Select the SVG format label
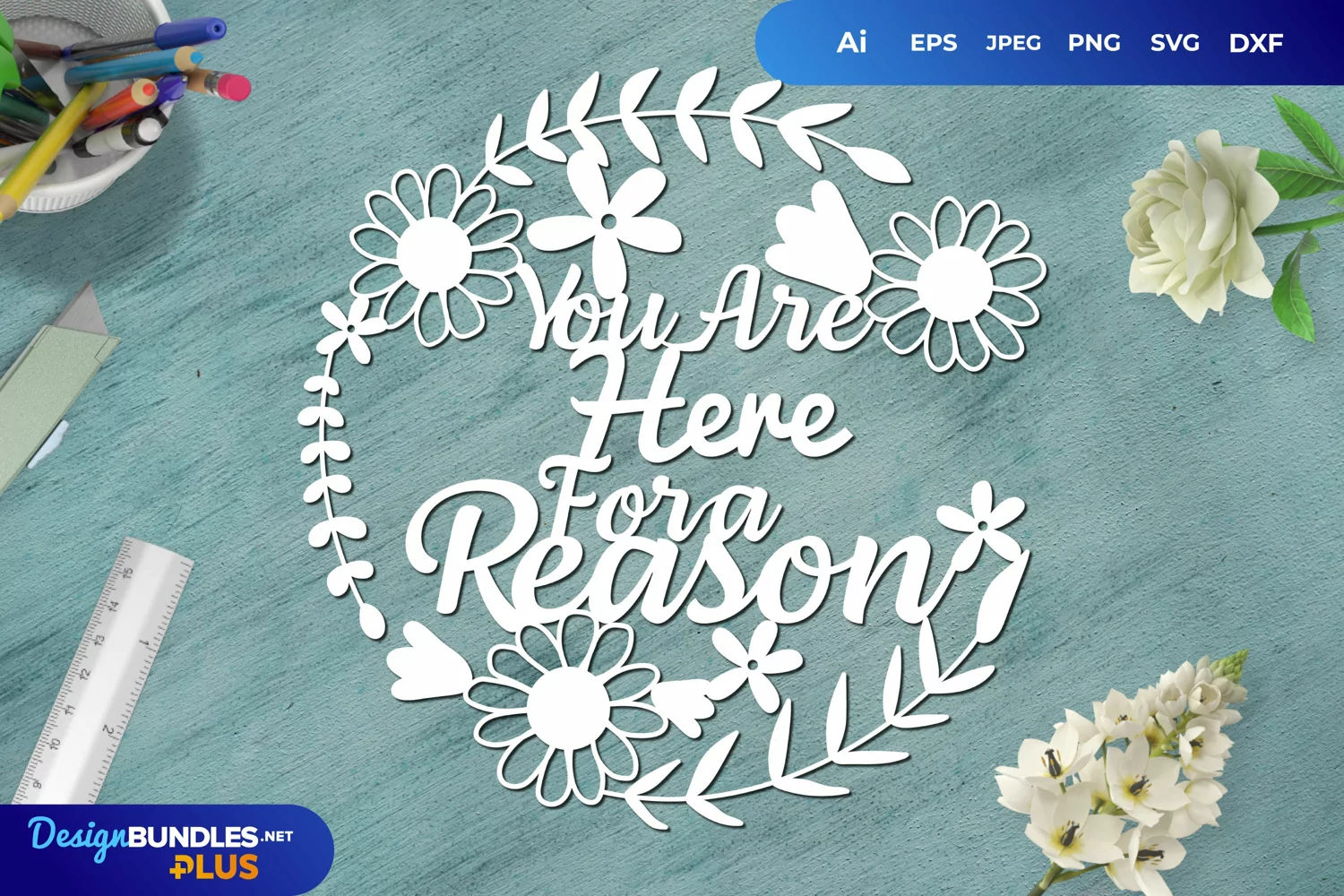This screenshot has width=1344, height=896. (x=1174, y=43)
